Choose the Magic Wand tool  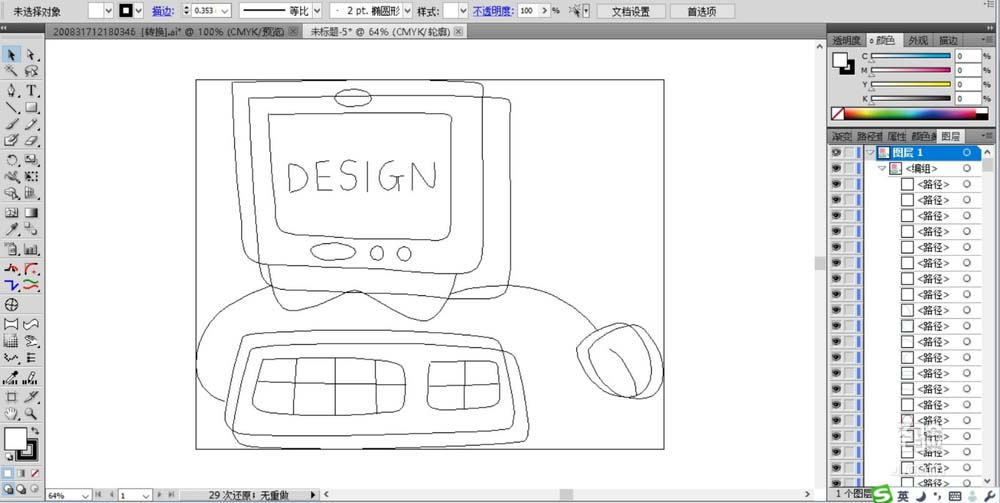(11, 71)
